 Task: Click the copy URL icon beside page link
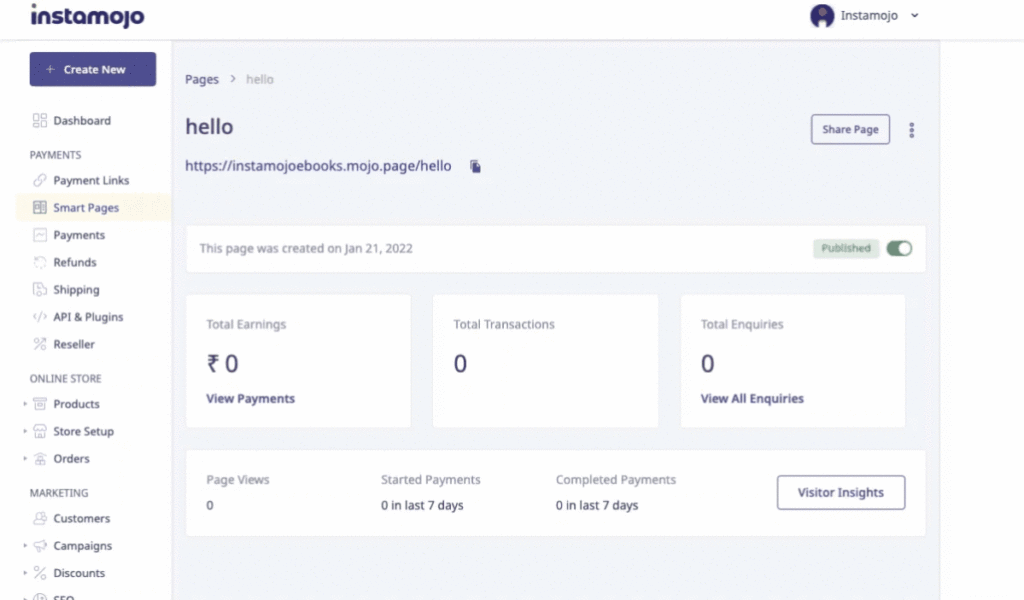point(476,166)
